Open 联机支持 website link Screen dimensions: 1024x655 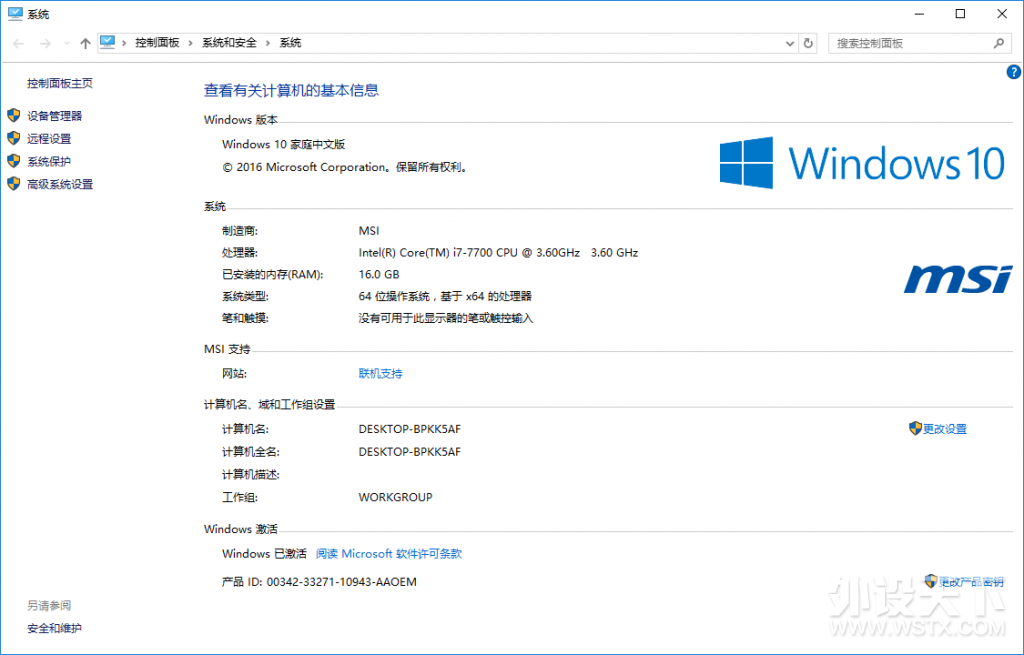point(380,374)
